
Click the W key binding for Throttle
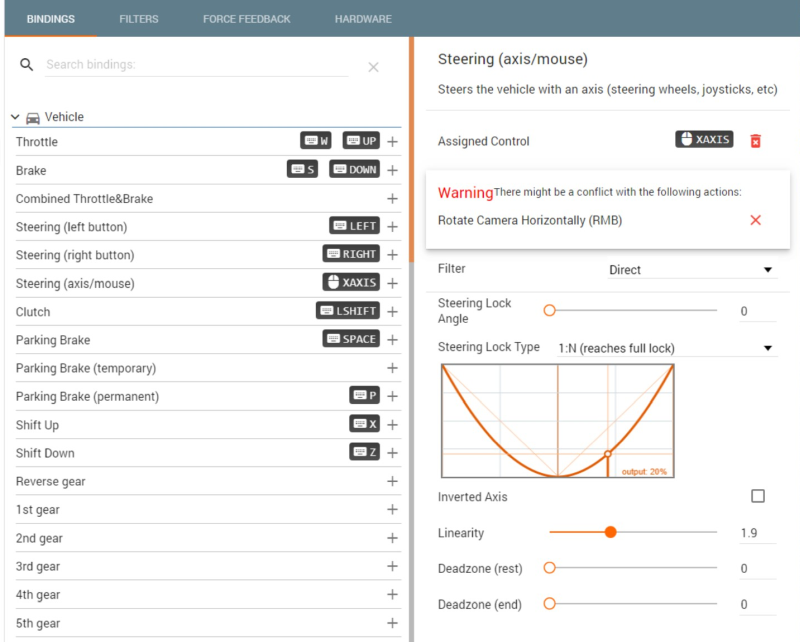click(316, 141)
